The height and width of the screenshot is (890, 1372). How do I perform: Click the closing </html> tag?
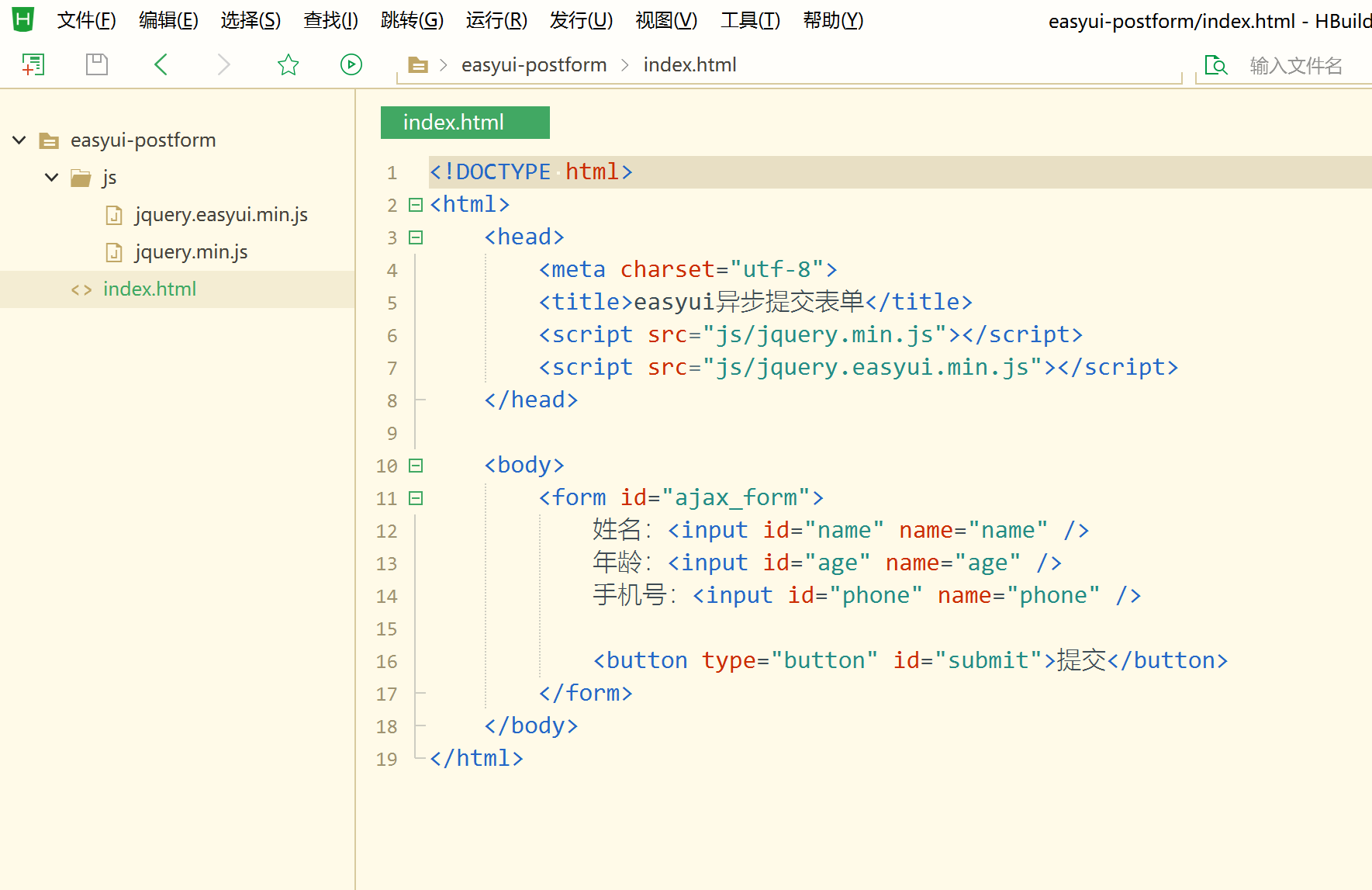477,759
